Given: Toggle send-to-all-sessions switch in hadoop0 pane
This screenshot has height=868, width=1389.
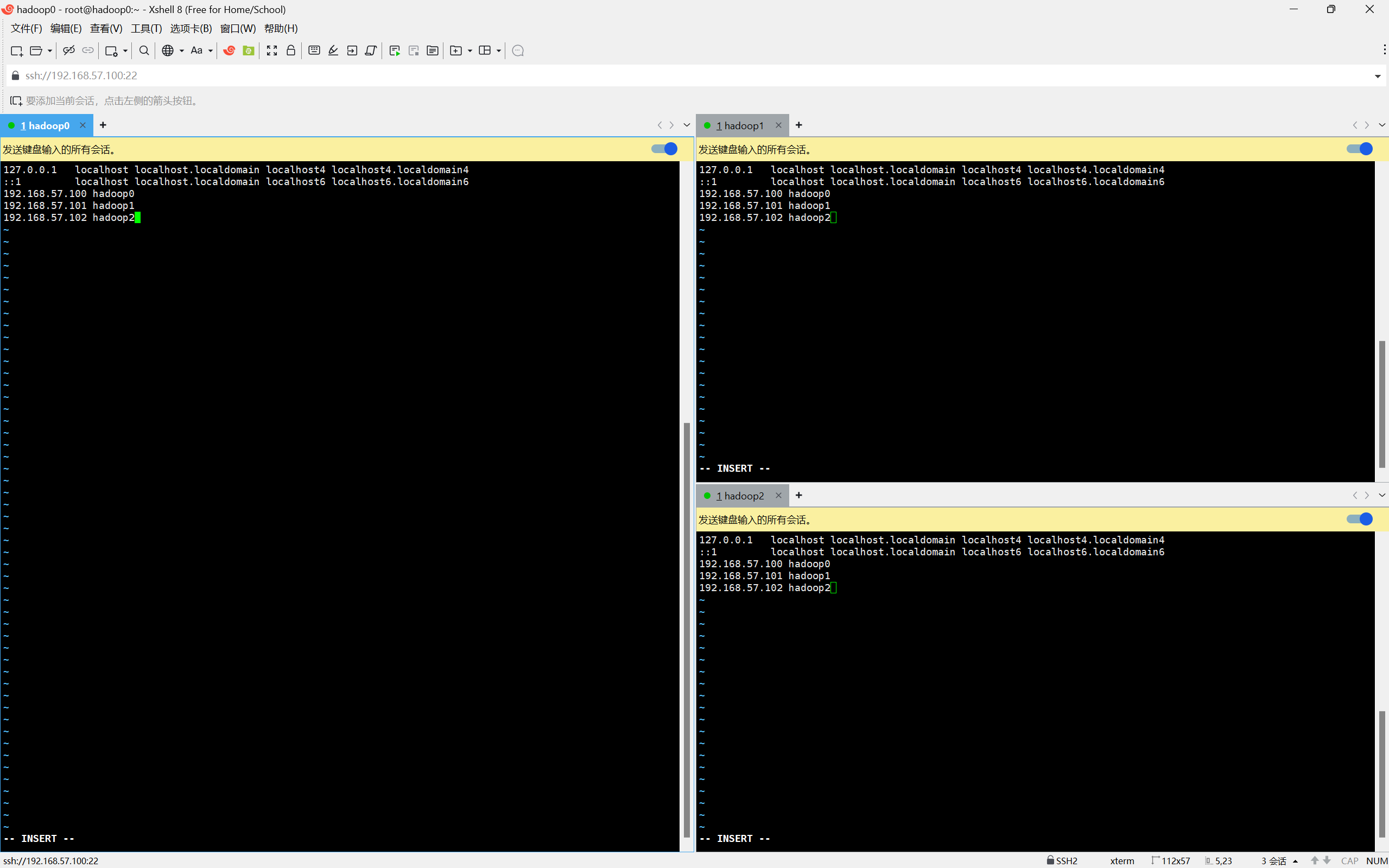Looking at the screenshot, I should click(x=665, y=149).
